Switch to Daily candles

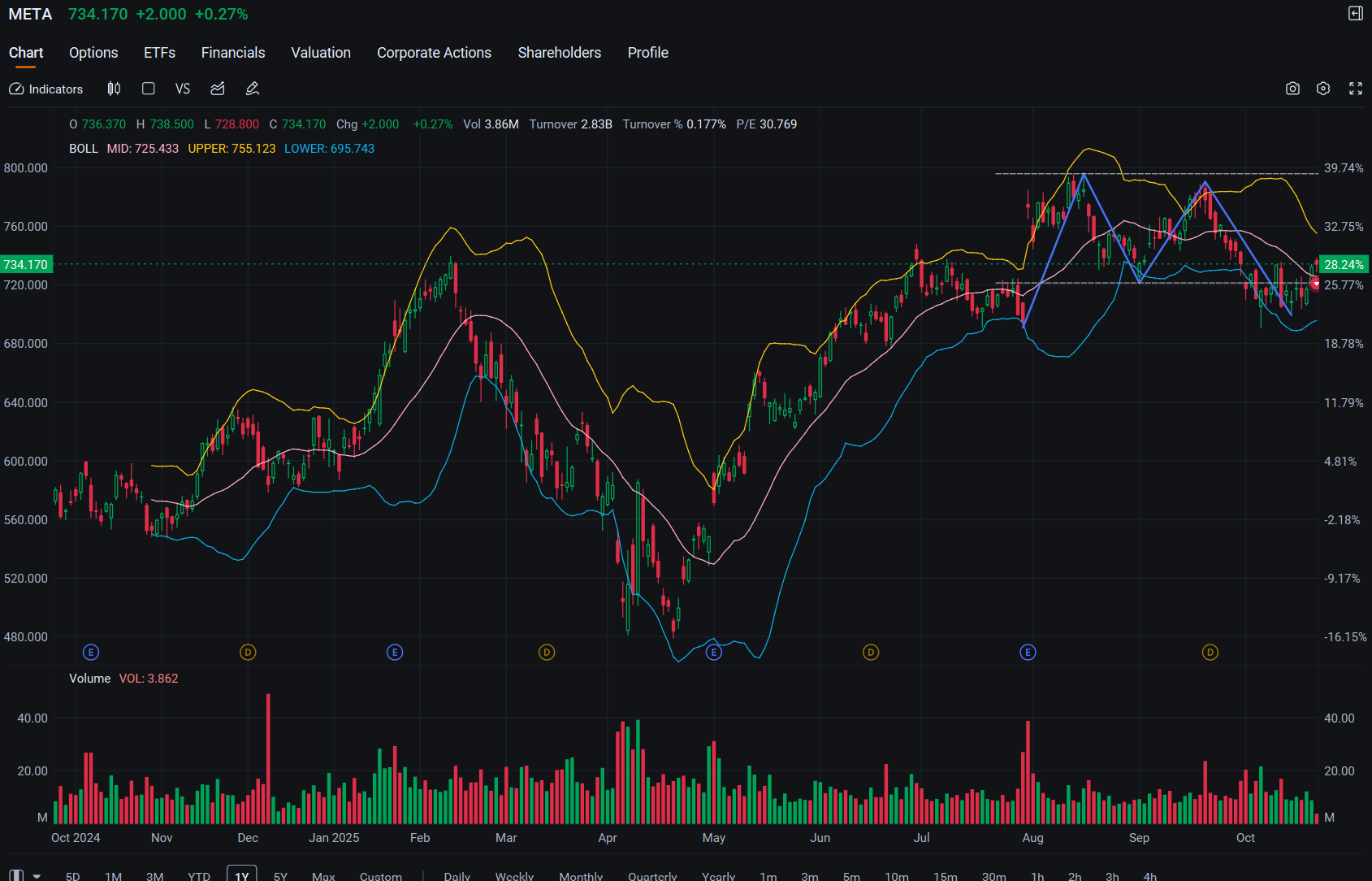click(x=457, y=876)
